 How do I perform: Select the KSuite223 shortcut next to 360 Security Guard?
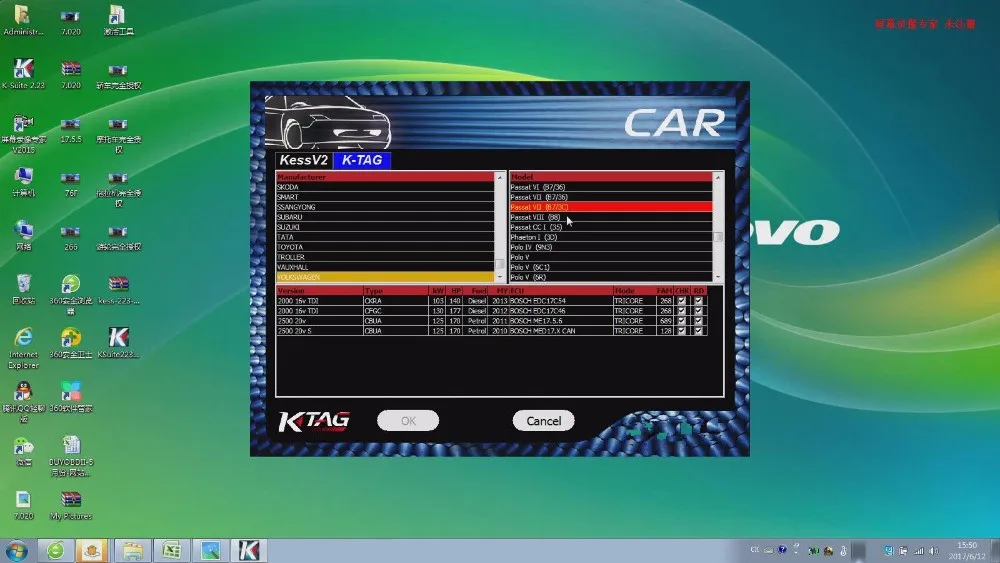point(119,342)
